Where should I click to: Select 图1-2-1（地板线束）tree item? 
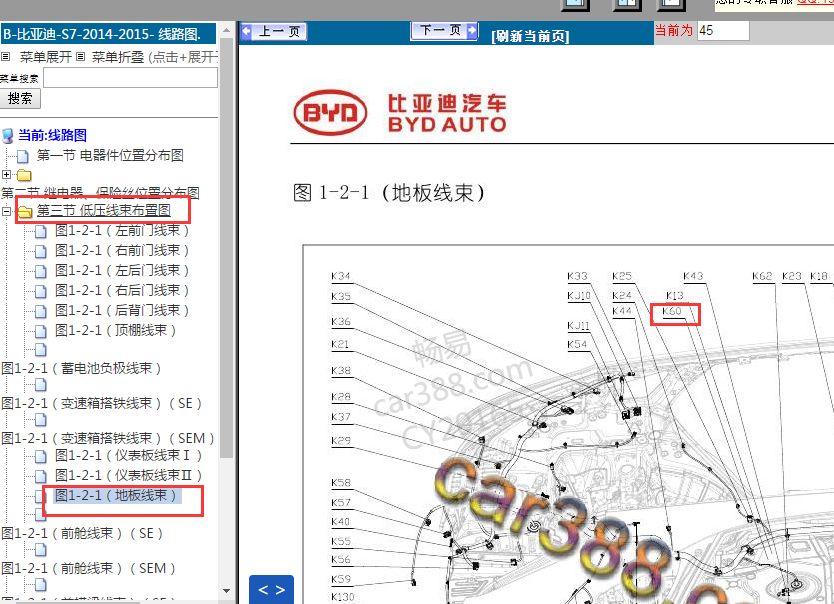click(x=118, y=496)
